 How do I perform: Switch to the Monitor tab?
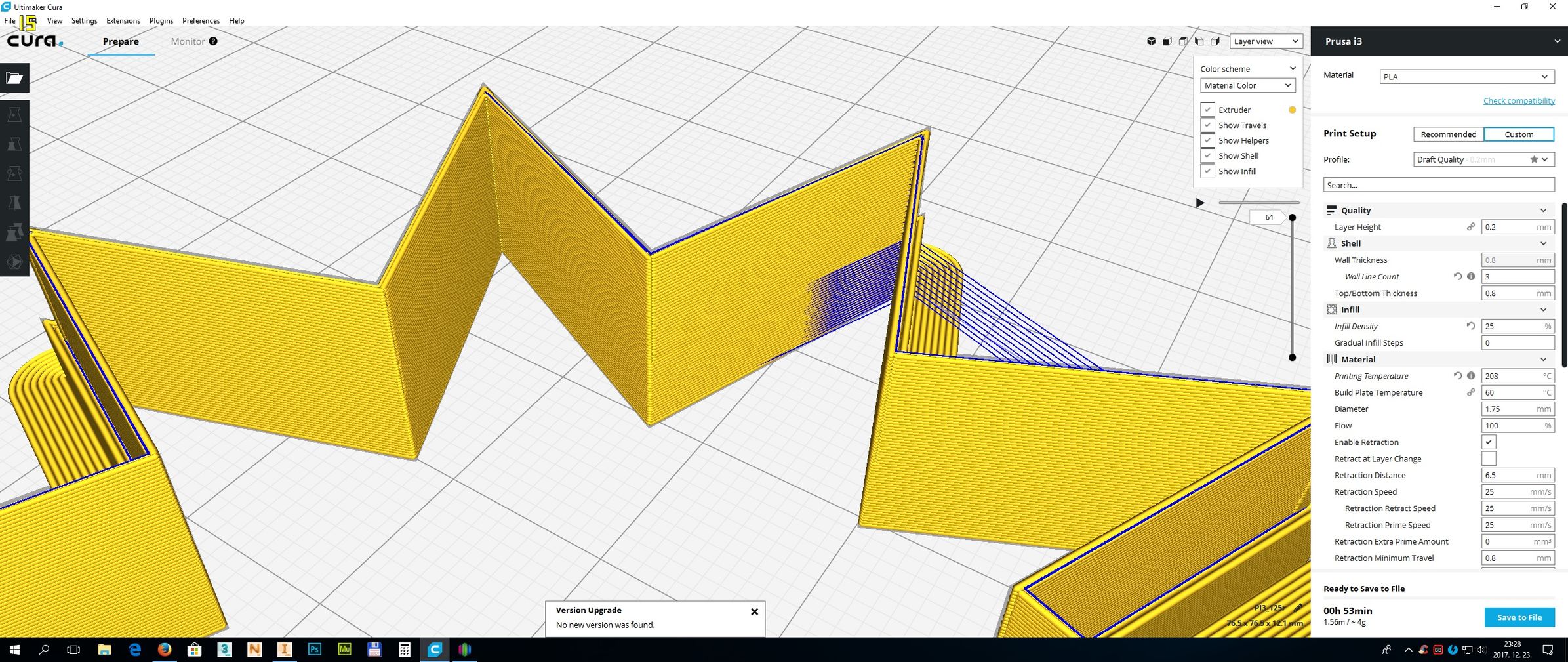tap(188, 41)
